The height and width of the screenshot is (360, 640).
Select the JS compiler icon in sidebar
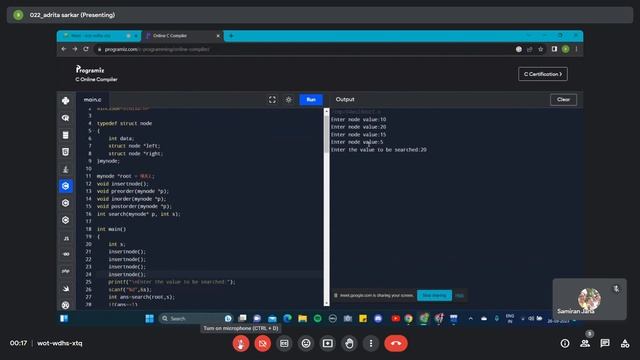click(x=65, y=238)
